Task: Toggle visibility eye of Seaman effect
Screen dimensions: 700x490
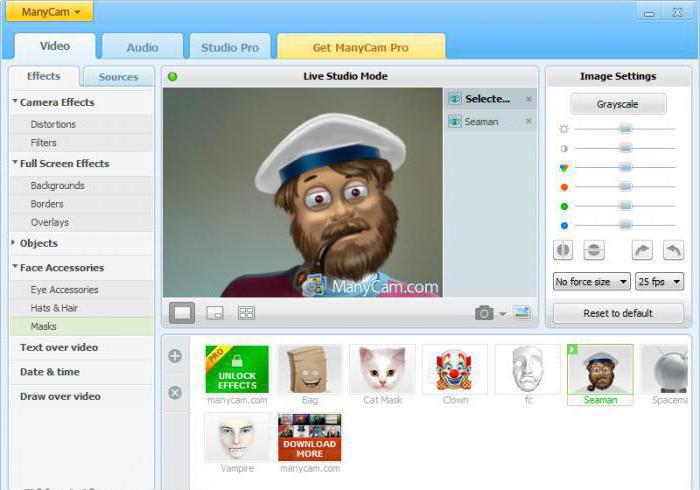Action: (454, 121)
